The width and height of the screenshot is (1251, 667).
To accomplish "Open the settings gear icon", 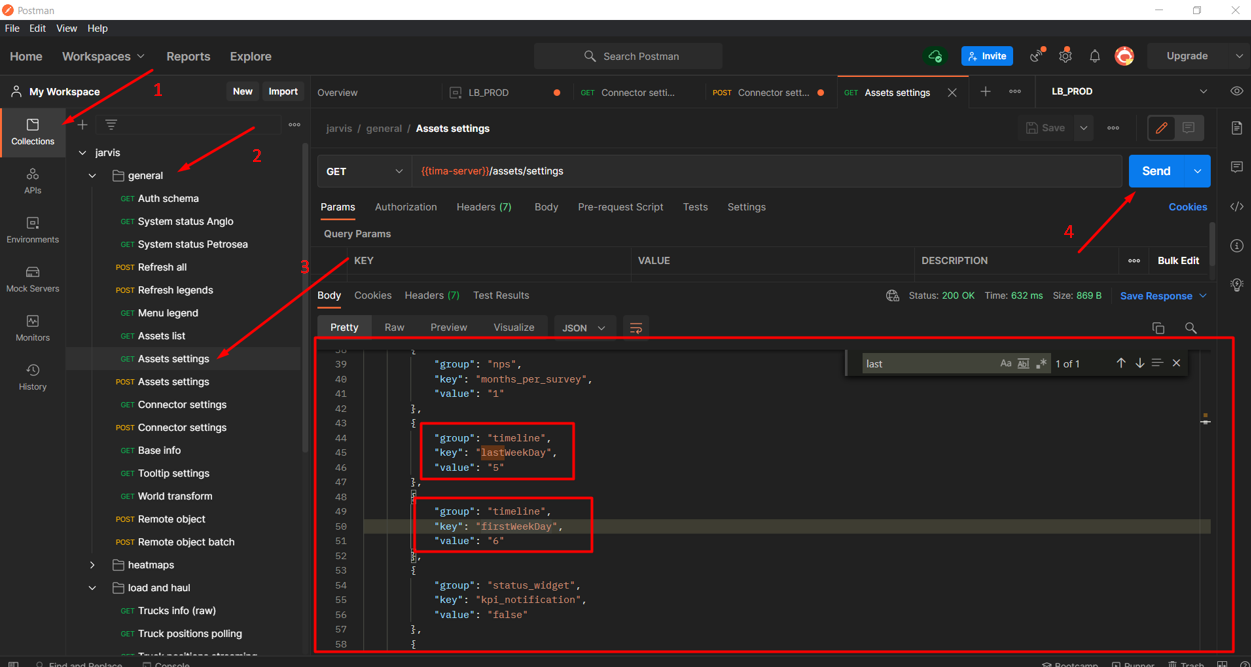I will [x=1065, y=56].
